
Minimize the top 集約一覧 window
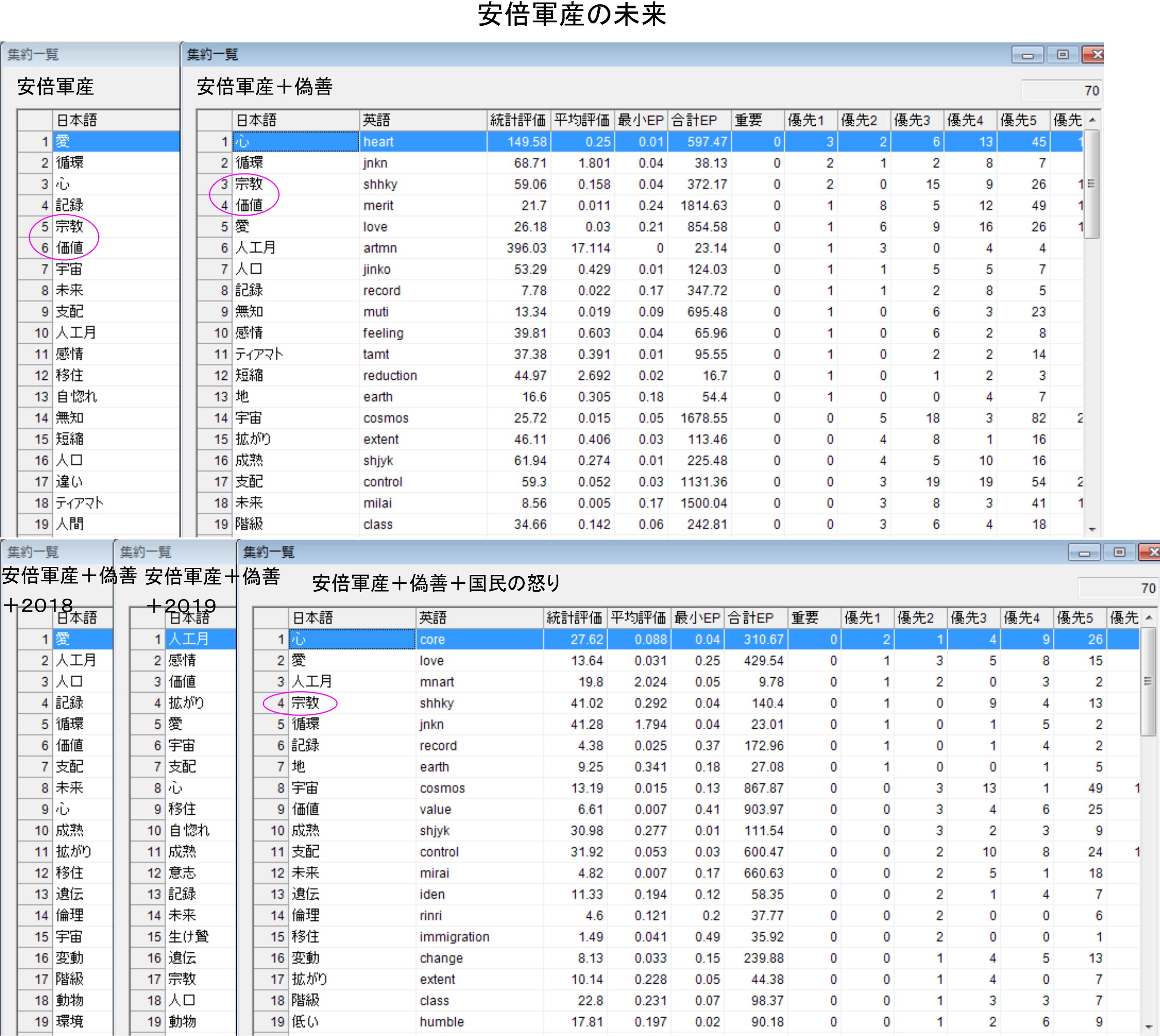click(1027, 55)
